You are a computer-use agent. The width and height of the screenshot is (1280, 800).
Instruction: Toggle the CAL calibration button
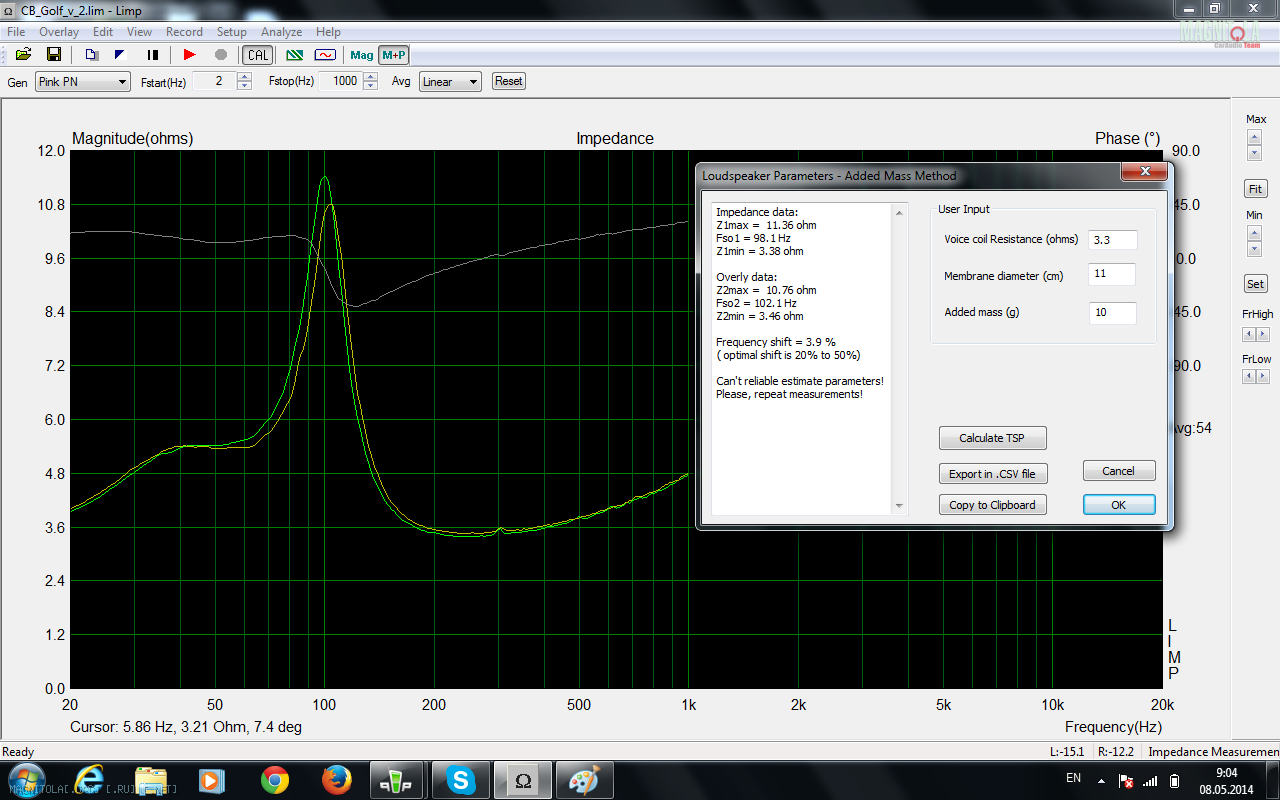(257, 55)
